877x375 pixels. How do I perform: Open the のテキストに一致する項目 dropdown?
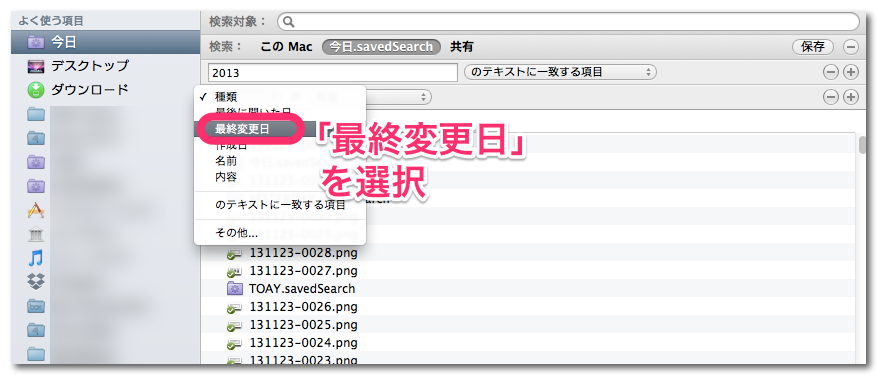pyautogui.click(x=560, y=72)
